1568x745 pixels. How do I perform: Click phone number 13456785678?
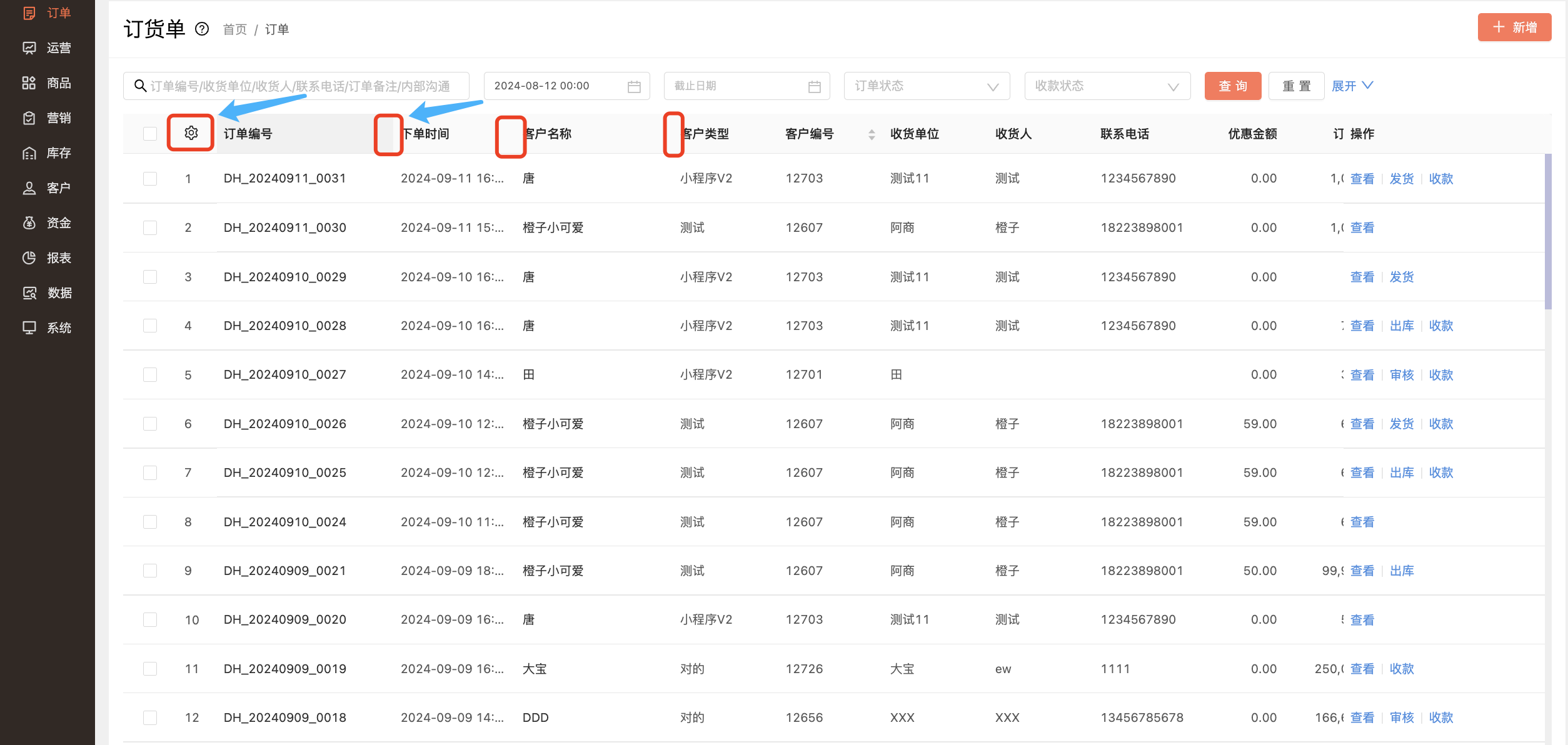click(x=1142, y=717)
